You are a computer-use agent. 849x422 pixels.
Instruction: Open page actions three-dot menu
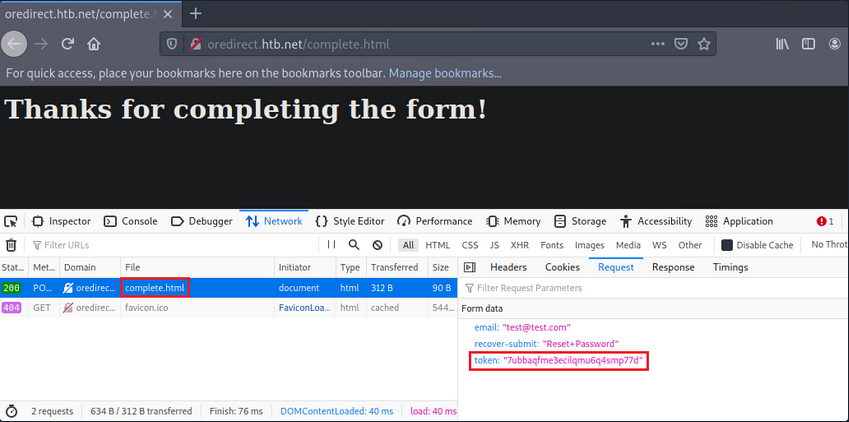tap(658, 44)
